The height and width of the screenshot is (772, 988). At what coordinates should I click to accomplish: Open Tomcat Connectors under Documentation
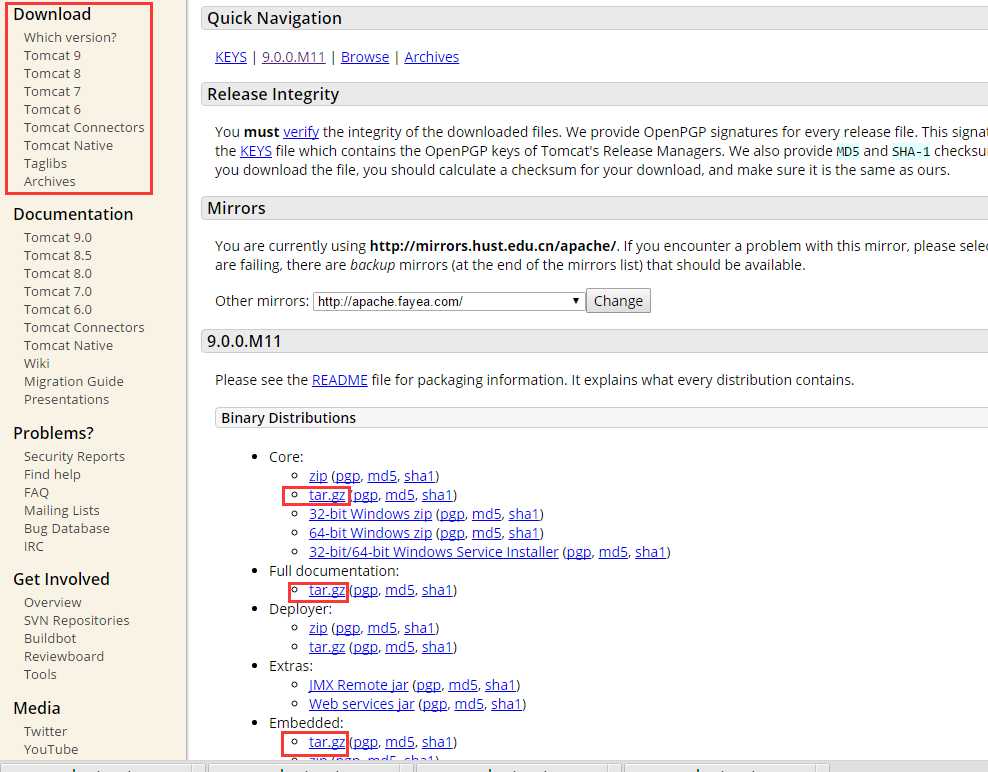pos(84,327)
